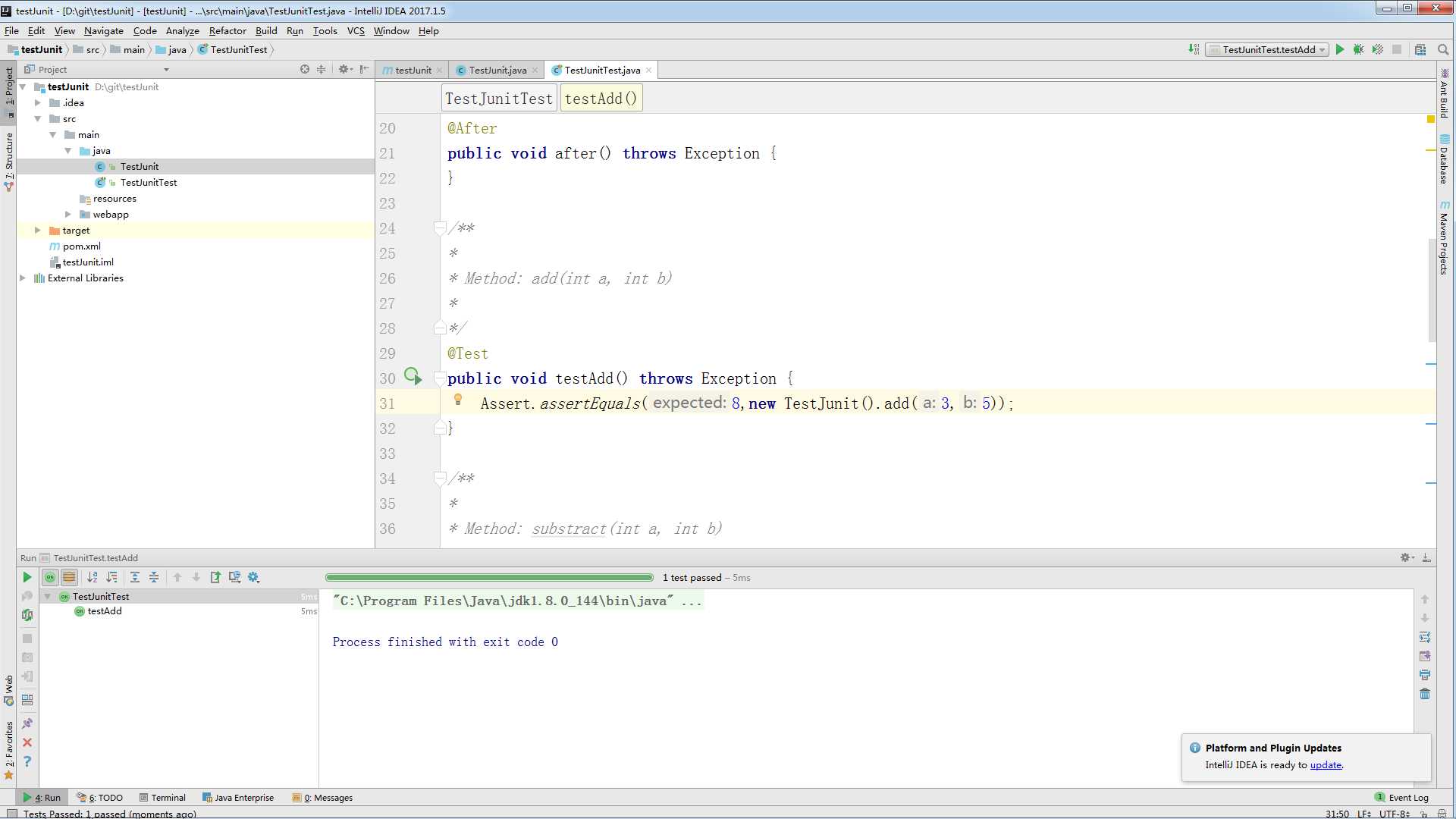1456x819 pixels.
Task: Open 0: Messages tool window
Action: pos(323,798)
